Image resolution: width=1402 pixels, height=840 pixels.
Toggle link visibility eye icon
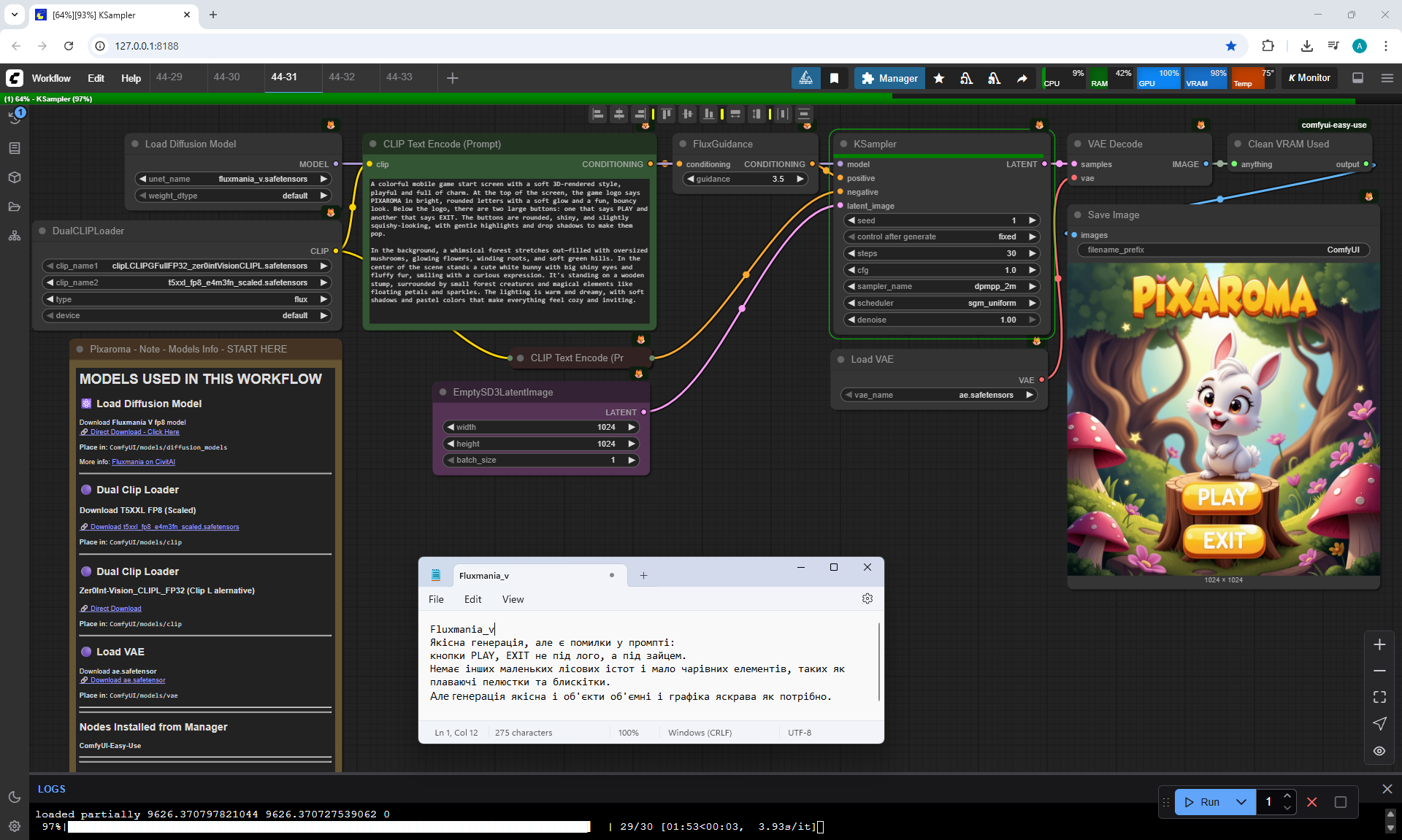[x=1379, y=751]
